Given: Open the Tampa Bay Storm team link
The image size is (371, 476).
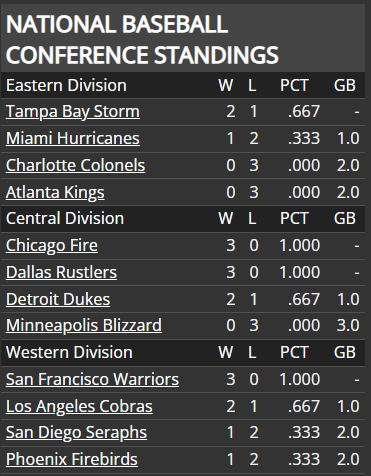Looking at the screenshot, I should (x=73, y=112).
